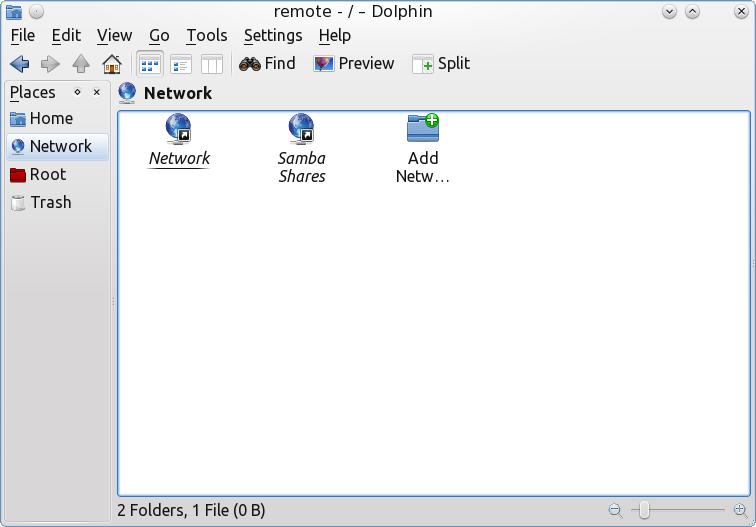Zoom in with the plus magnifier
Viewport: 756px width, 527px height.
(x=741, y=510)
